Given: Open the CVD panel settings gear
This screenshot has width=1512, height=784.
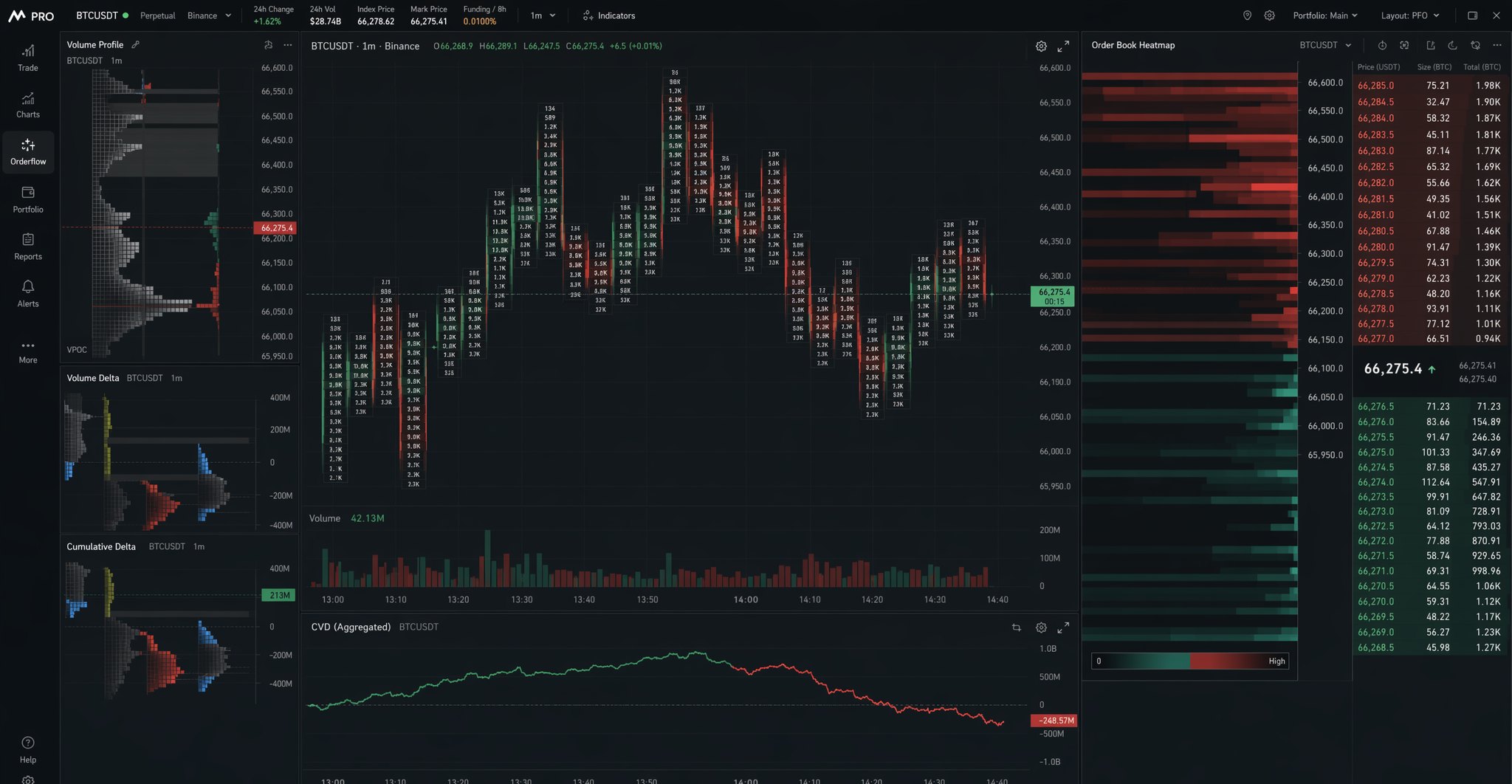Looking at the screenshot, I should pyautogui.click(x=1041, y=627).
